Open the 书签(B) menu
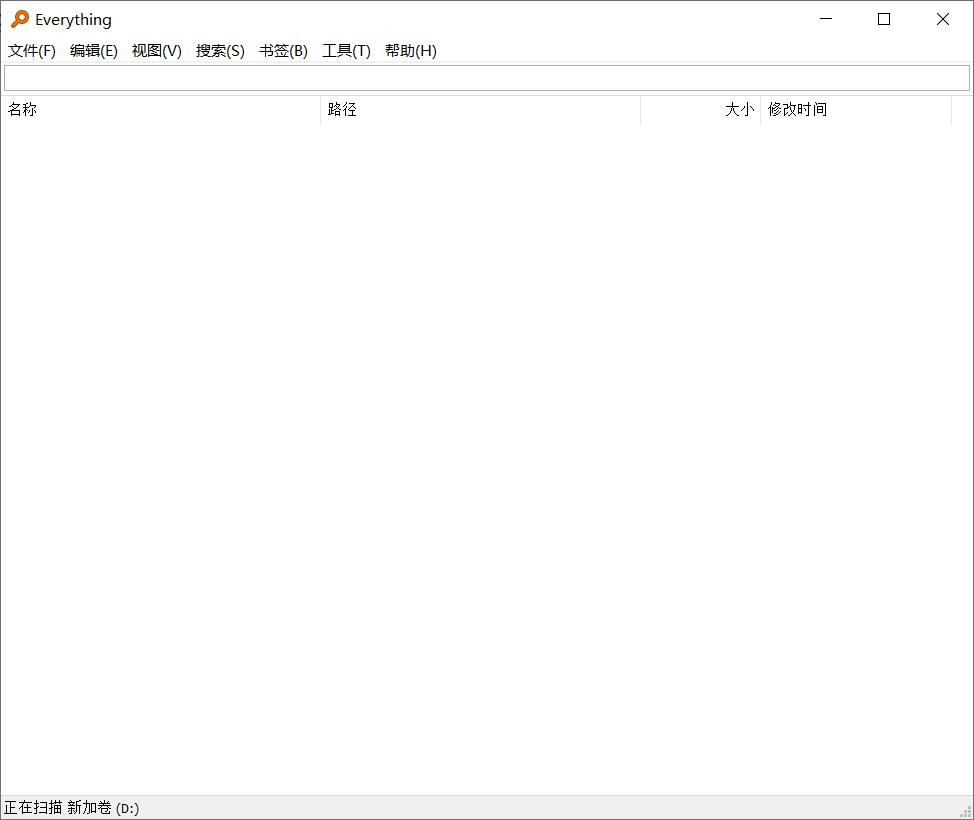The height and width of the screenshot is (820, 974). point(283,50)
